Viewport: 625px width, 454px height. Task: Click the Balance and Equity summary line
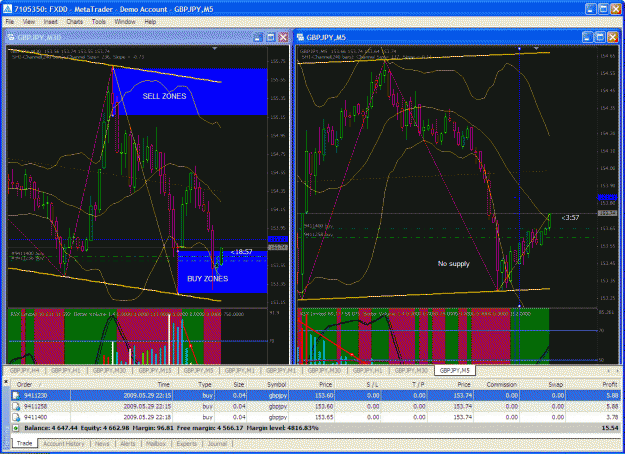point(171,428)
